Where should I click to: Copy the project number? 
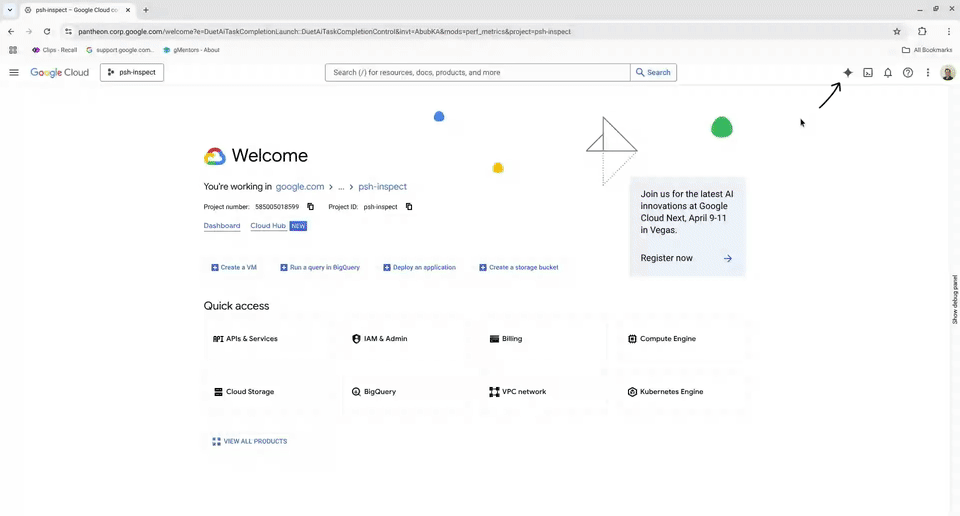point(310,207)
